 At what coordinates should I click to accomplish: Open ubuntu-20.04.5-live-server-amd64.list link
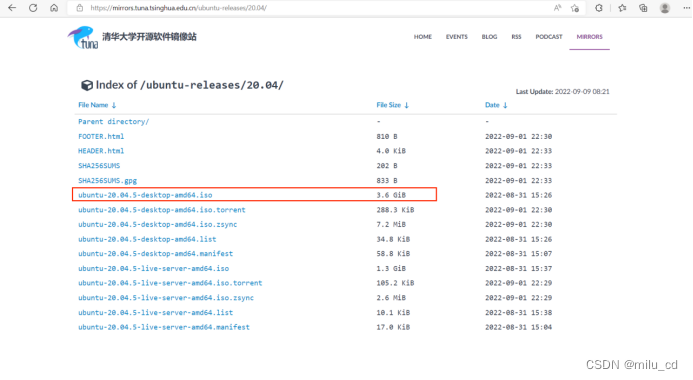pyautogui.click(x=156, y=313)
